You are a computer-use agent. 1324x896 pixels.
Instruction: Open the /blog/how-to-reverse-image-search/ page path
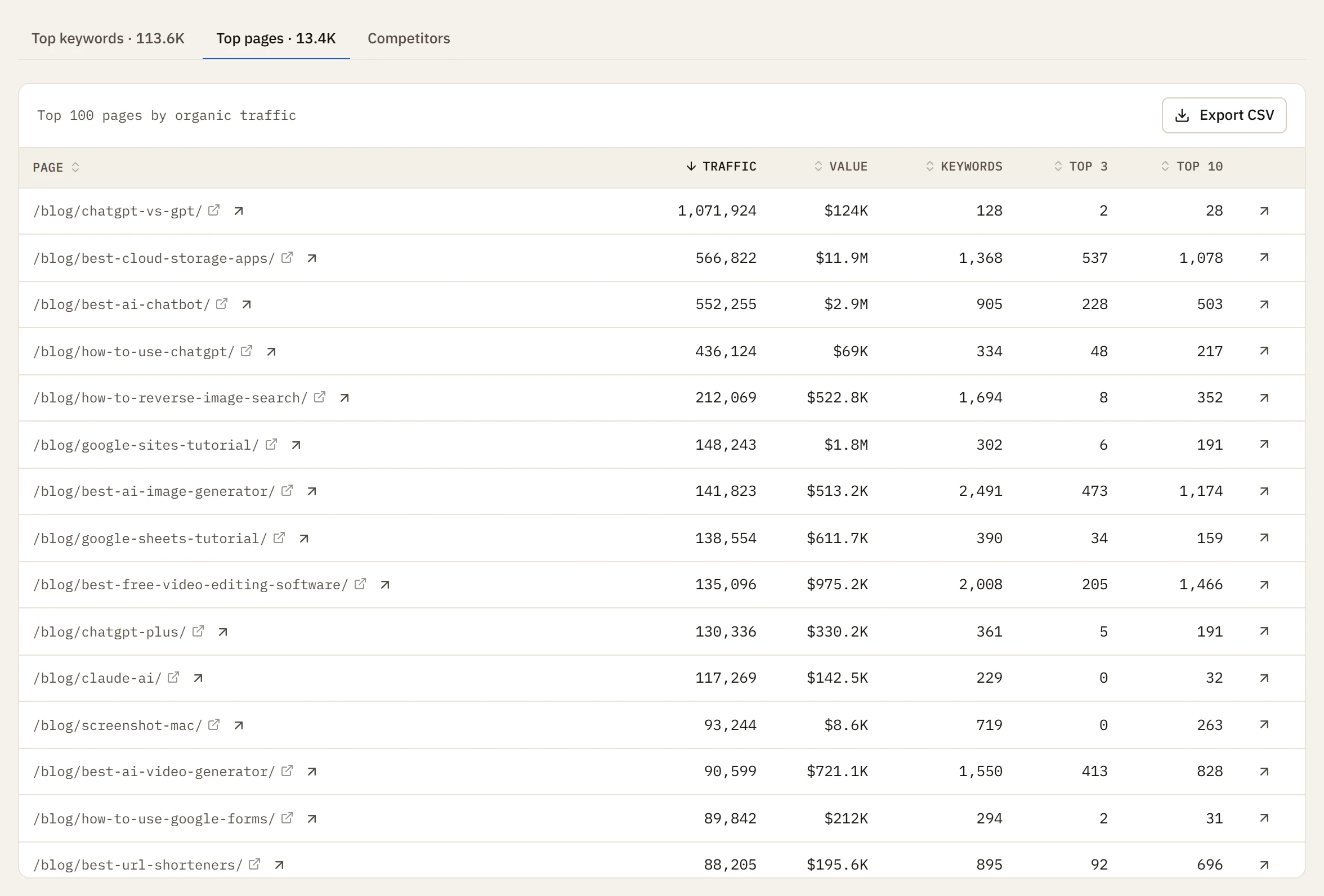(x=171, y=398)
